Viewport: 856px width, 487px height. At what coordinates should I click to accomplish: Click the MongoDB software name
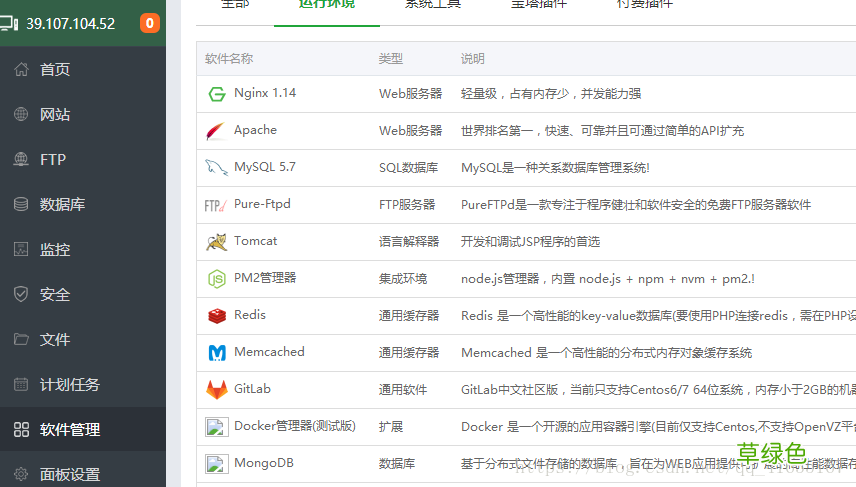(264, 463)
